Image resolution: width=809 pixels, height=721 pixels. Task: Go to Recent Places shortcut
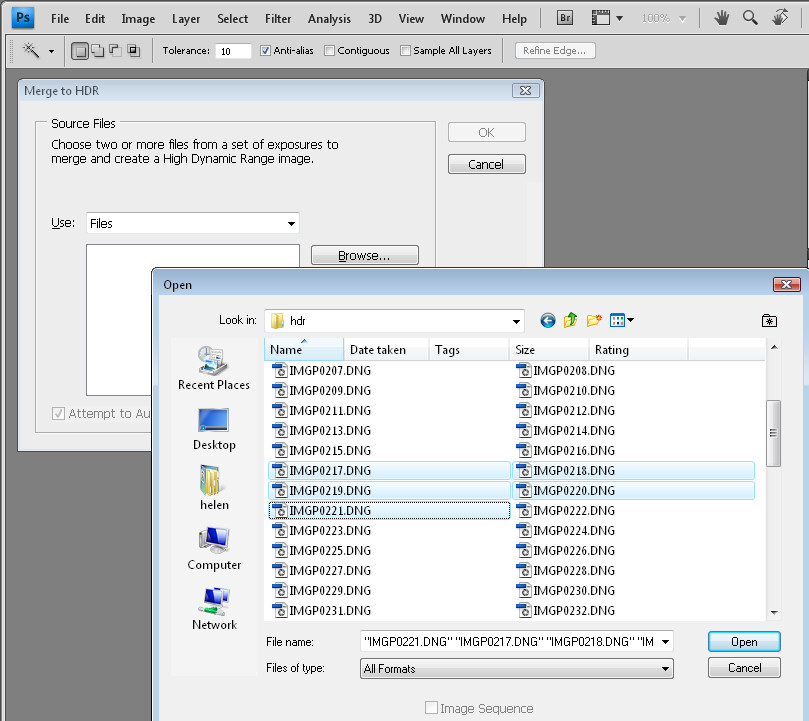[x=214, y=368]
